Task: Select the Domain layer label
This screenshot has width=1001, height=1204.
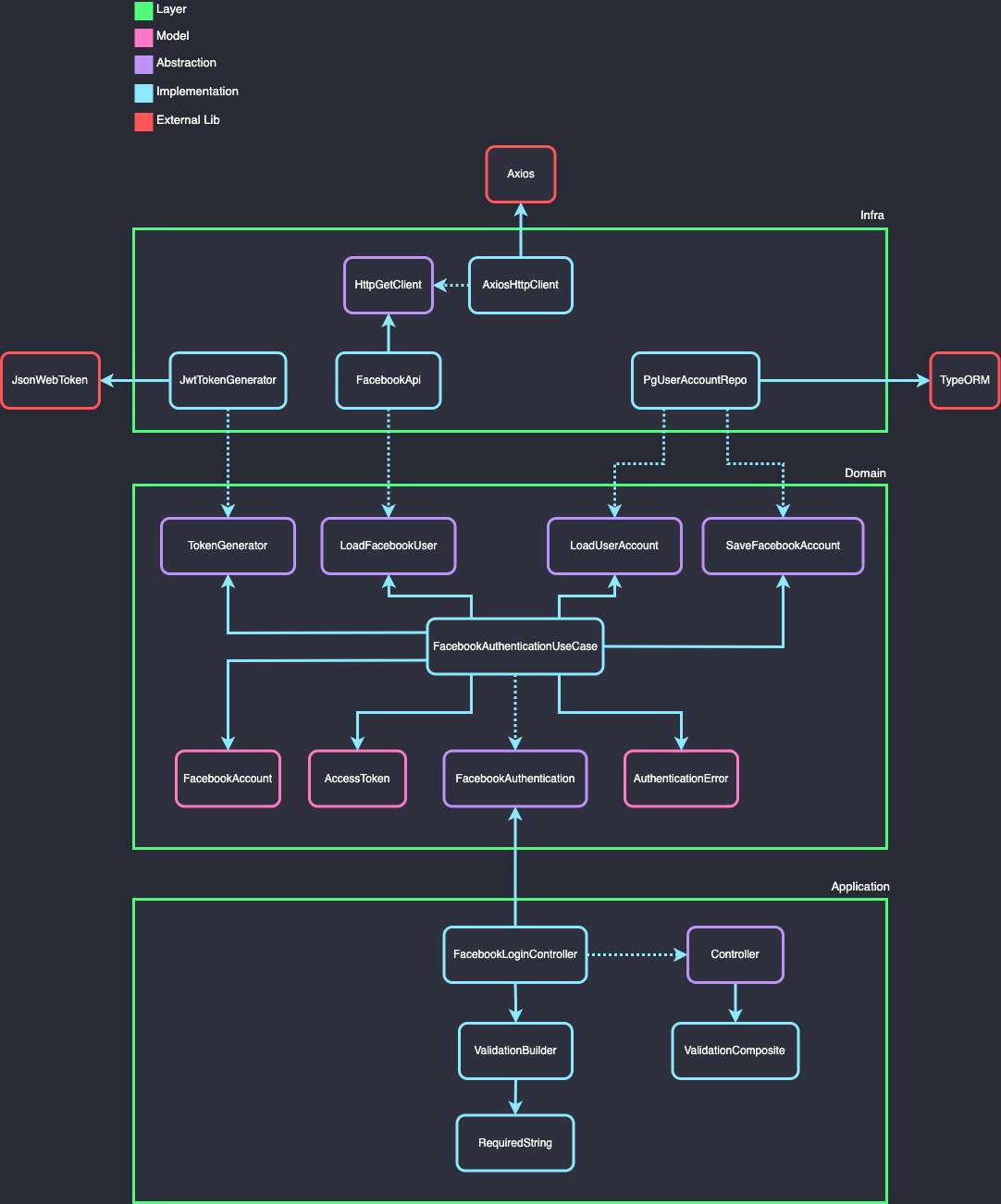Action: coord(865,473)
